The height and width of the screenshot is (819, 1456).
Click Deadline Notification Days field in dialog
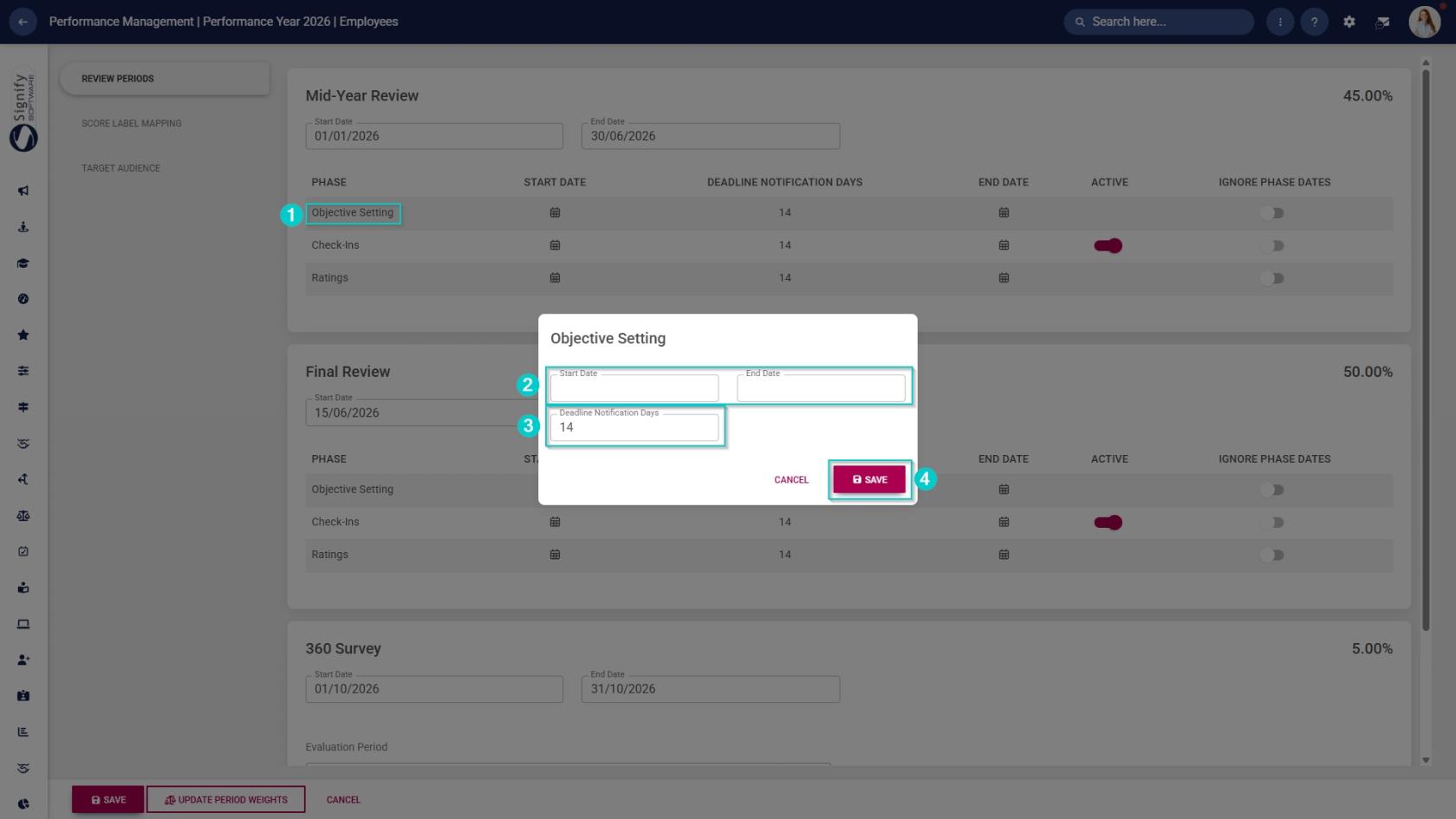coord(634,427)
